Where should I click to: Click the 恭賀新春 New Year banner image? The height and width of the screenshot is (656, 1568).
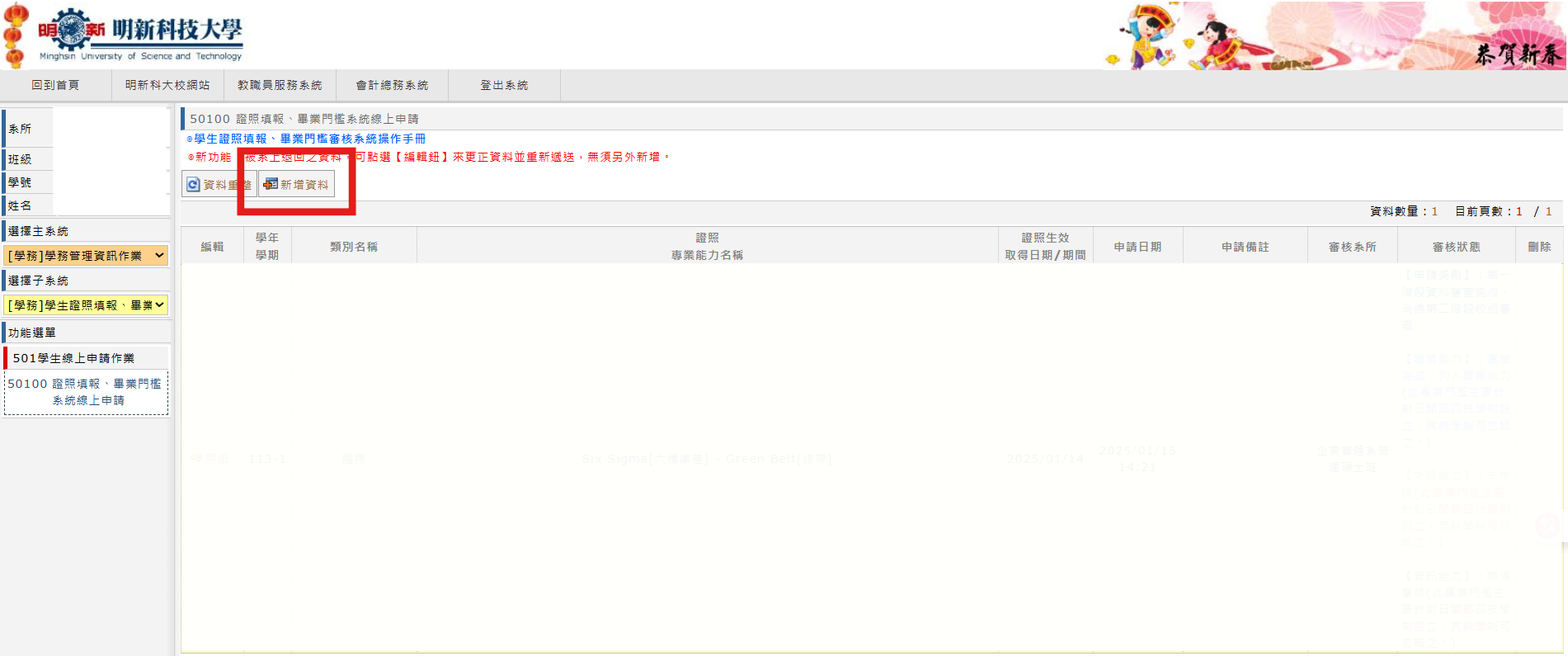(1333, 35)
